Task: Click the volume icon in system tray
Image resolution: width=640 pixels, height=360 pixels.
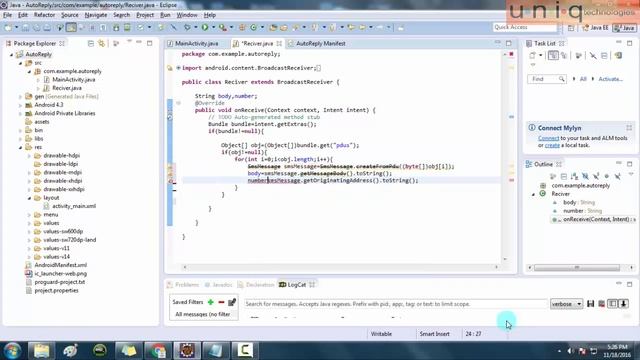Action: (x=571, y=351)
